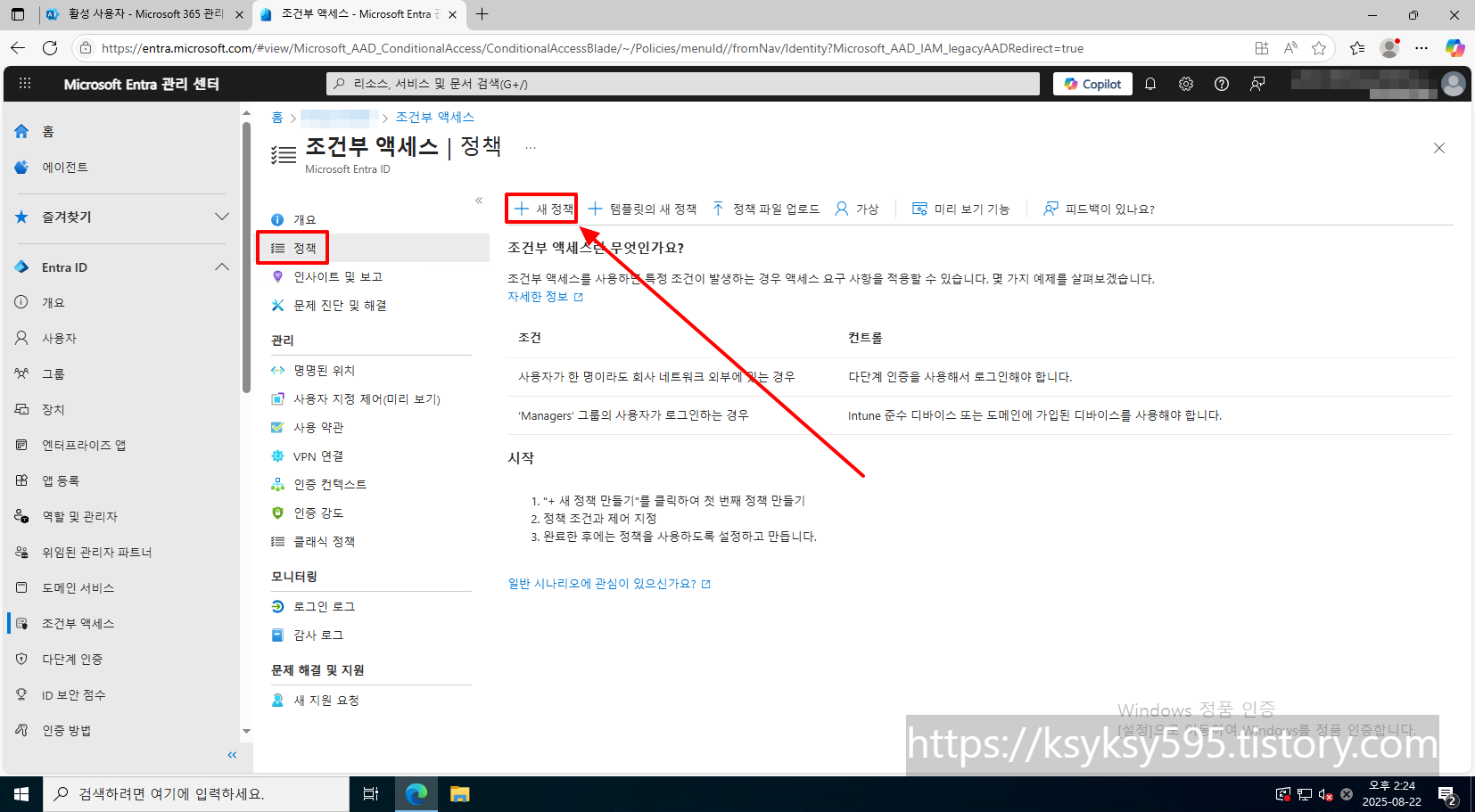Open ID 보안 점수 in sidebar
Viewport: 1475px width, 812px height.
73,694
